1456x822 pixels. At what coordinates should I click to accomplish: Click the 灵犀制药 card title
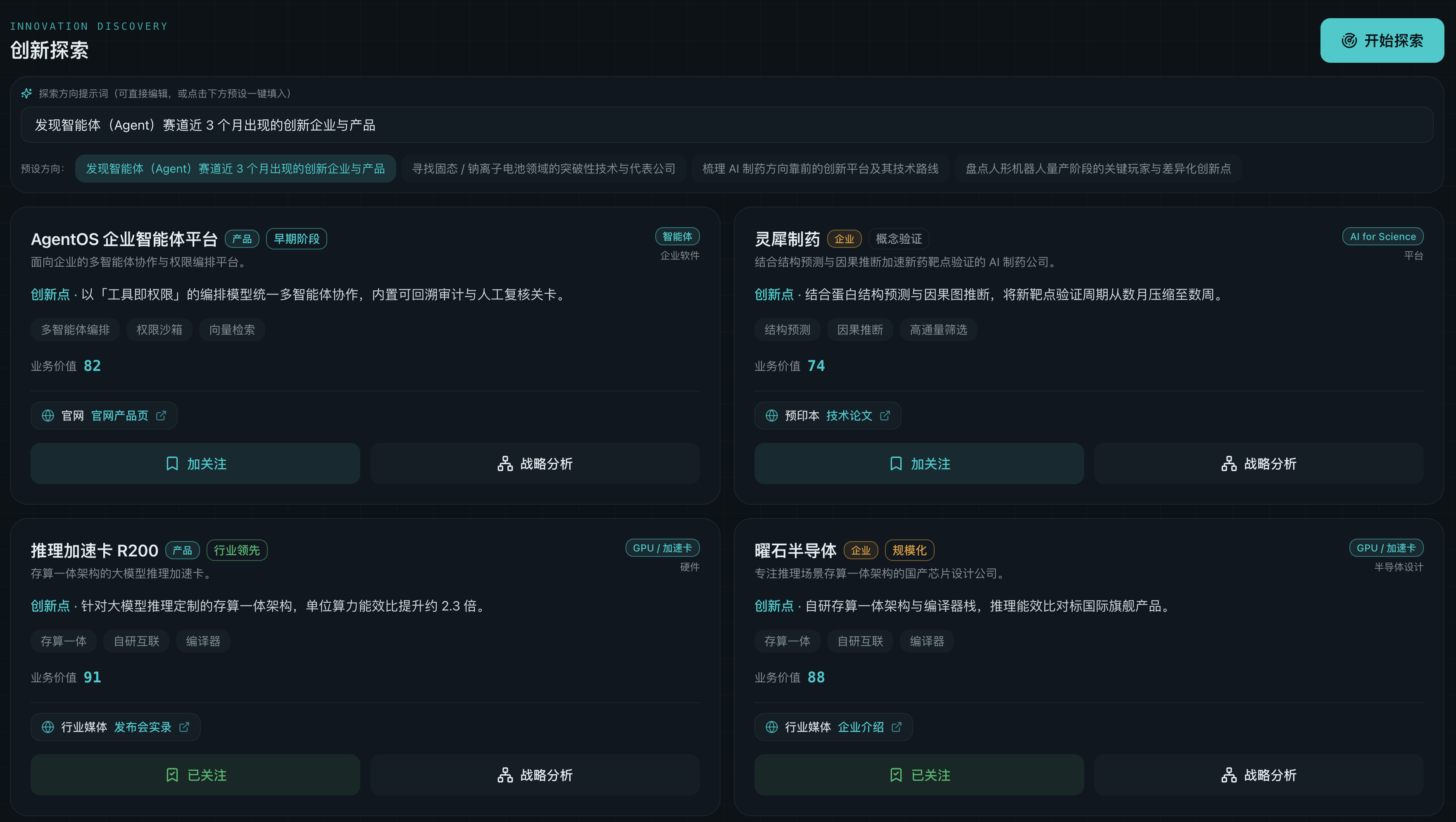pos(787,239)
